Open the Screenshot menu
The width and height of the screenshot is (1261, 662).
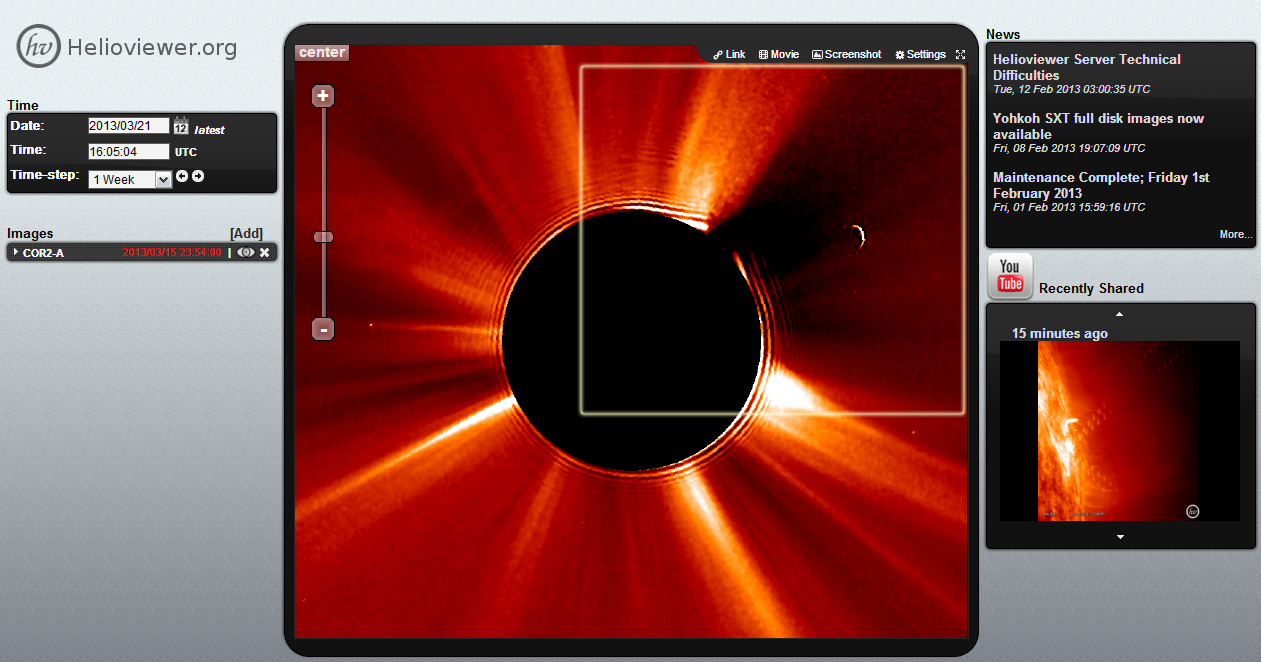pyautogui.click(x=847, y=54)
